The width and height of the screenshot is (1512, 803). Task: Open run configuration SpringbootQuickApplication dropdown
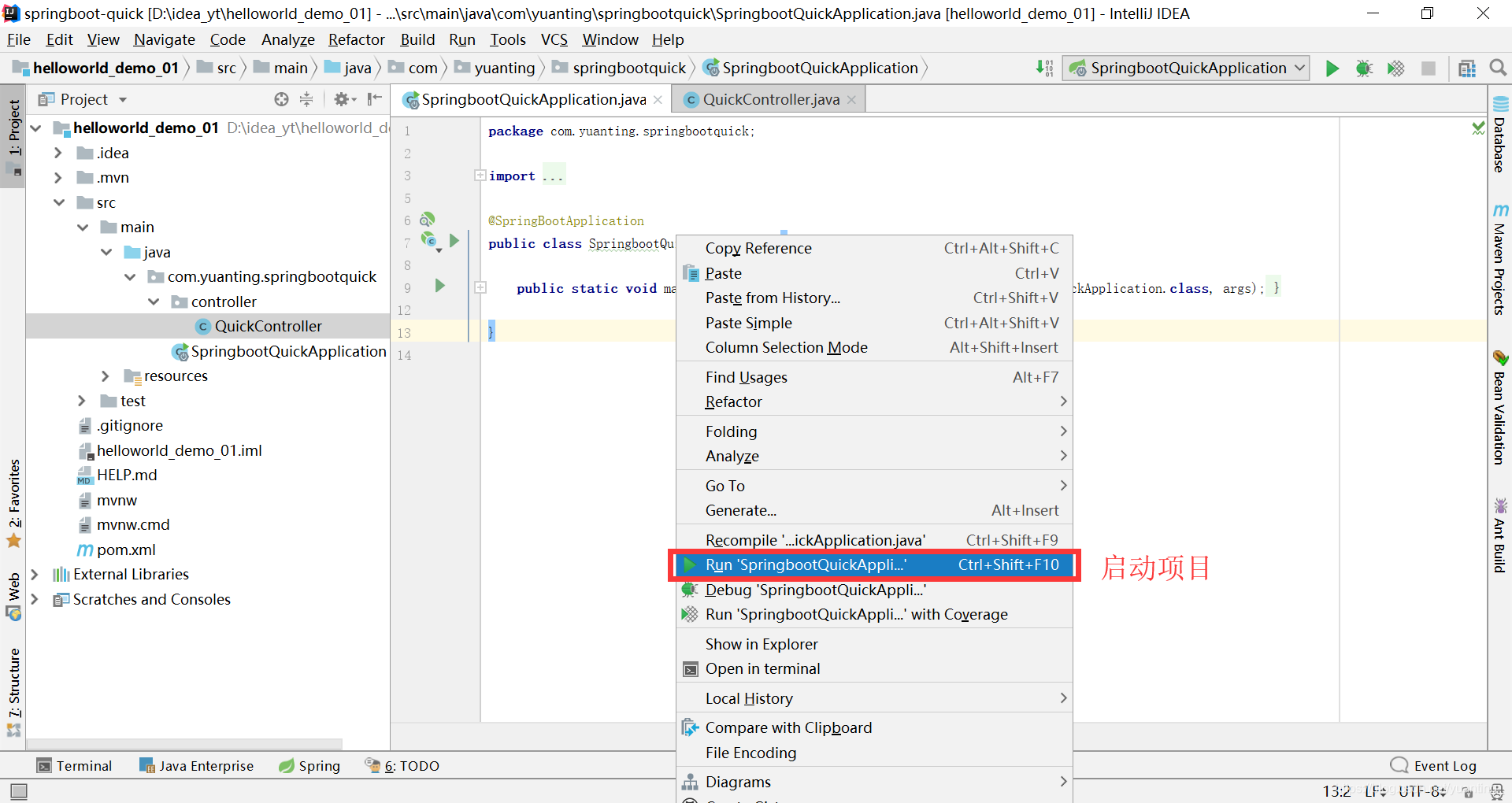coord(1186,68)
